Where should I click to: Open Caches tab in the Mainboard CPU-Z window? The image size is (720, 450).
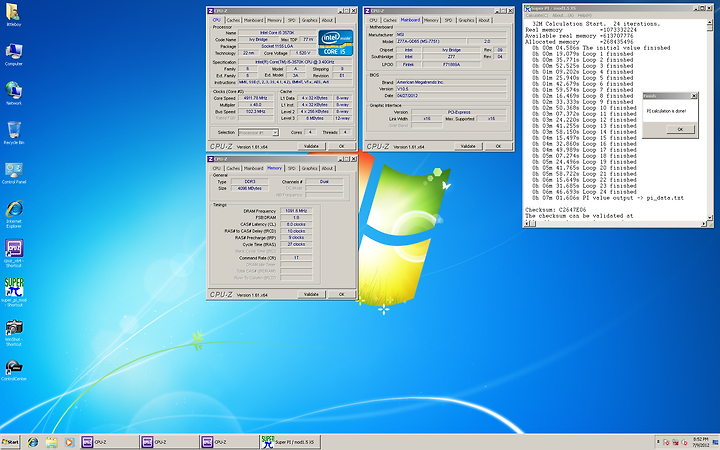click(x=390, y=20)
